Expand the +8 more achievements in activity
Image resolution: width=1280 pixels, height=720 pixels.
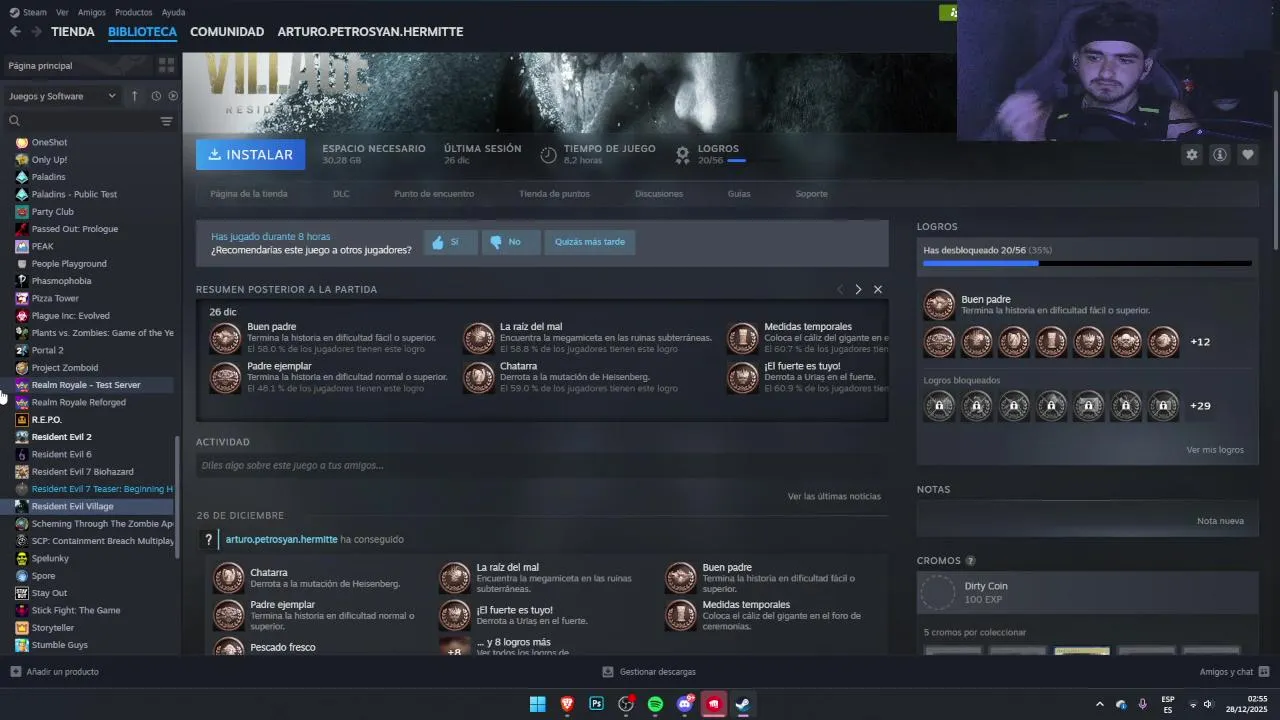point(454,647)
